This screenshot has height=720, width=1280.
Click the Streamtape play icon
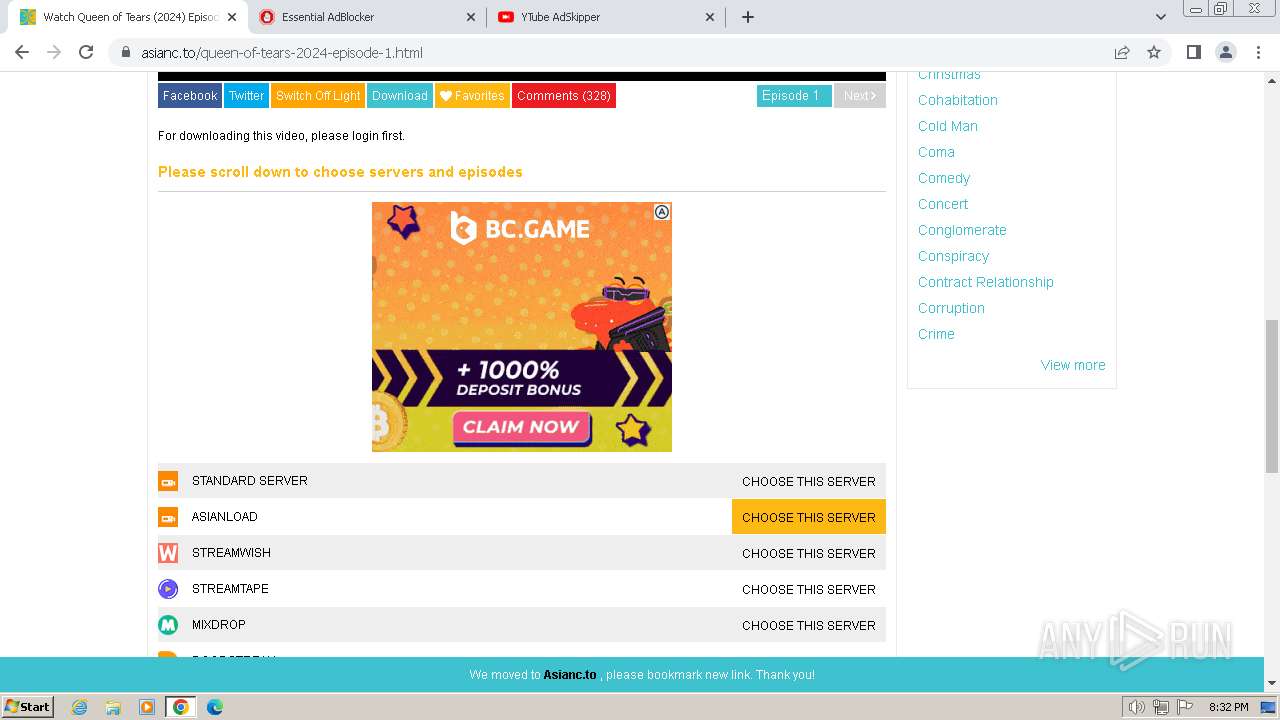tap(168, 589)
